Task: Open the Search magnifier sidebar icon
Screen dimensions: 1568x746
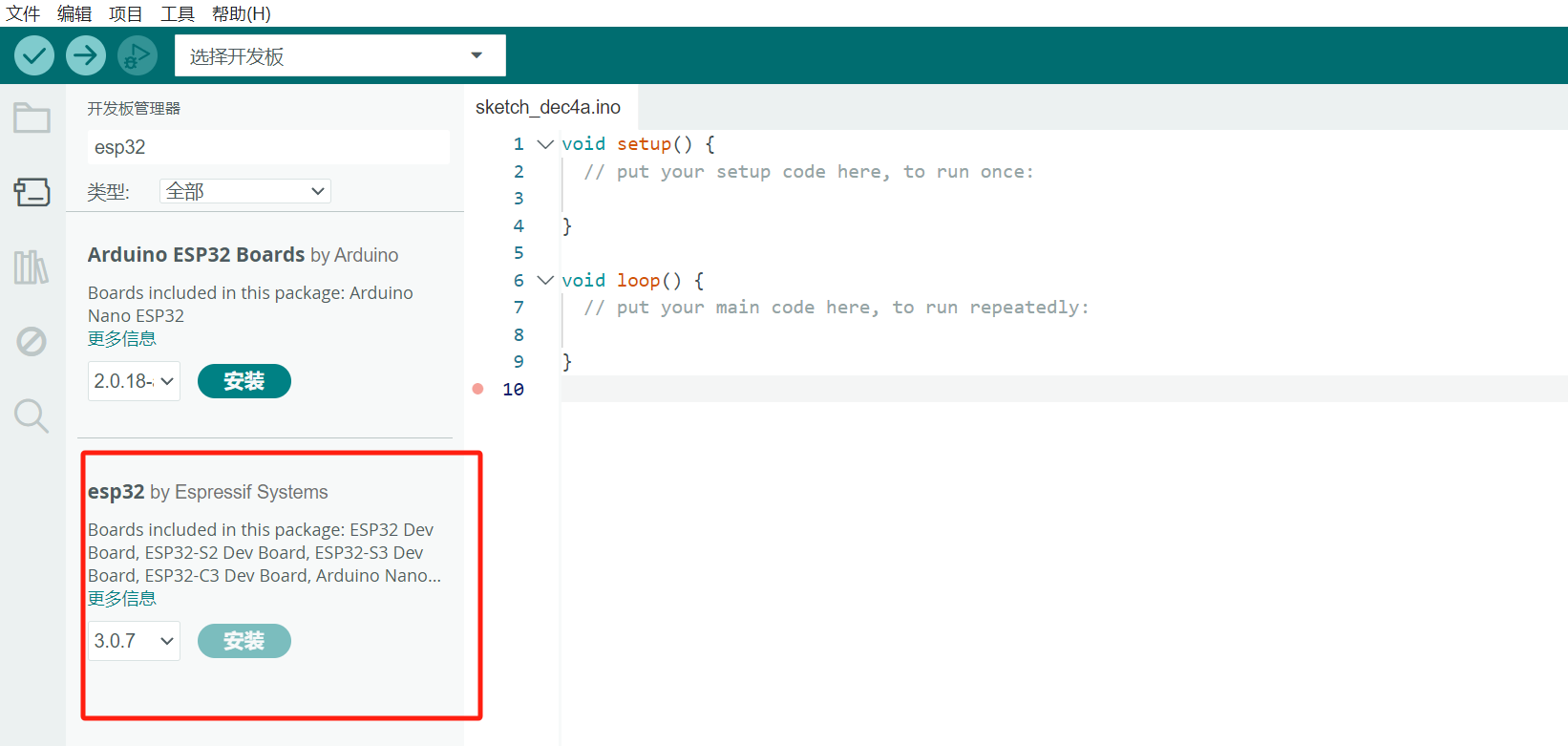Action: coord(32,416)
